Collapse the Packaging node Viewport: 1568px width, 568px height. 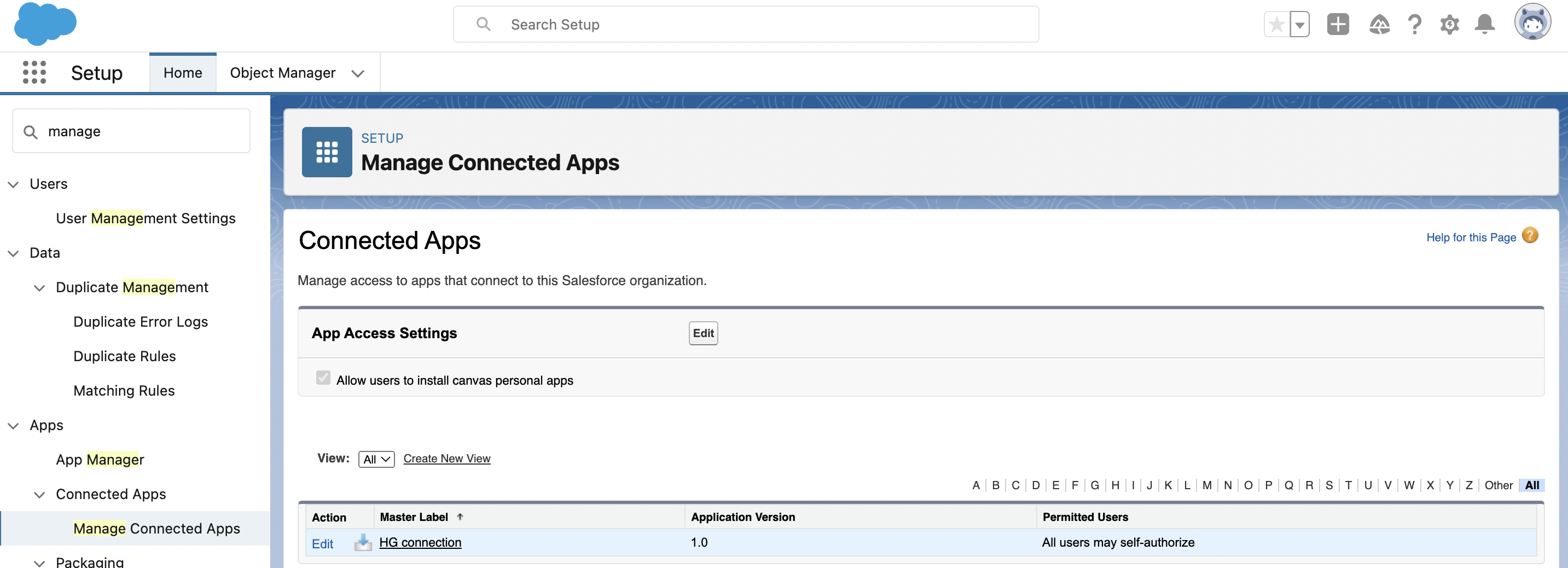(39, 563)
